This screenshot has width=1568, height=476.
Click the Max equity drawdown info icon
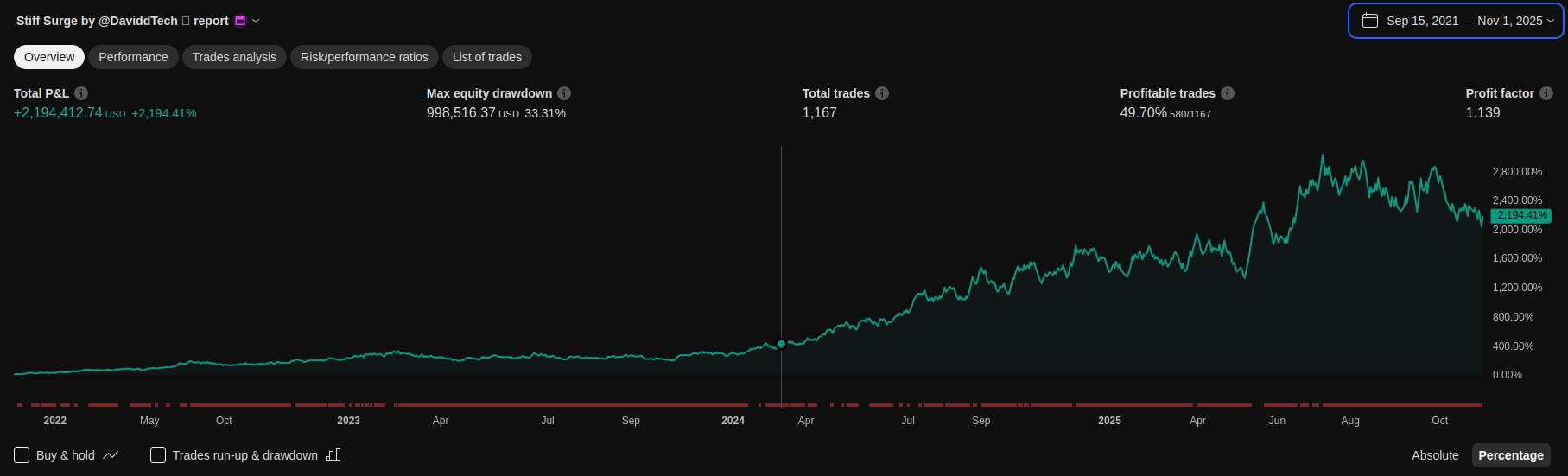pyautogui.click(x=564, y=93)
